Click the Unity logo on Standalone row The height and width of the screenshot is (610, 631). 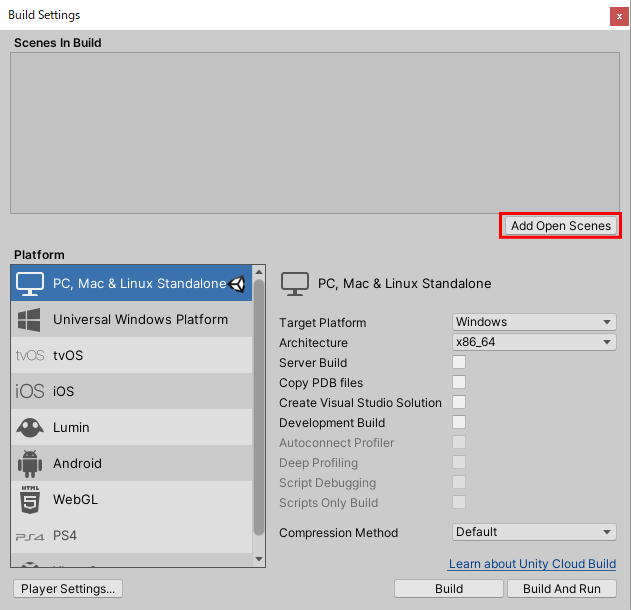coord(237,284)
